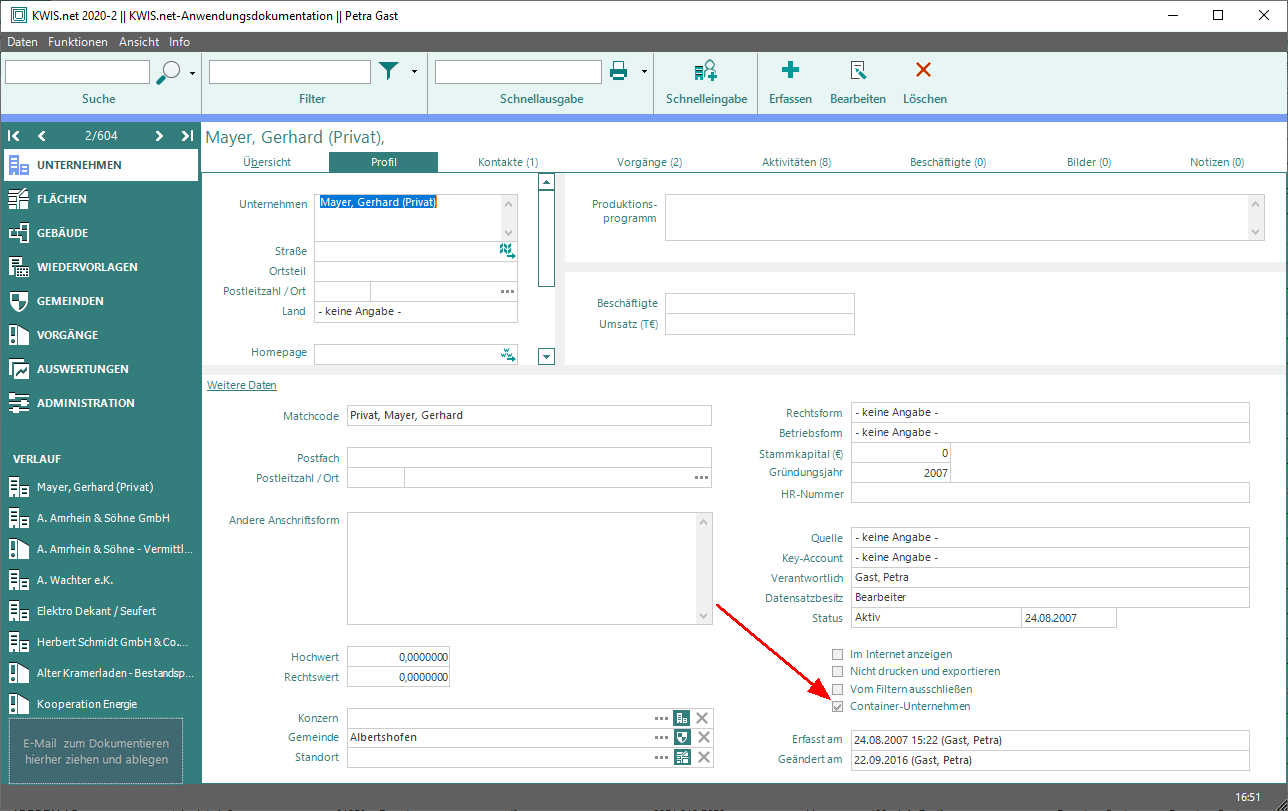The width and height of the screenshot is (1288, 811).
Task: Toggle Im Internet anzeigen checkbox
Action: tap(838, 654)
